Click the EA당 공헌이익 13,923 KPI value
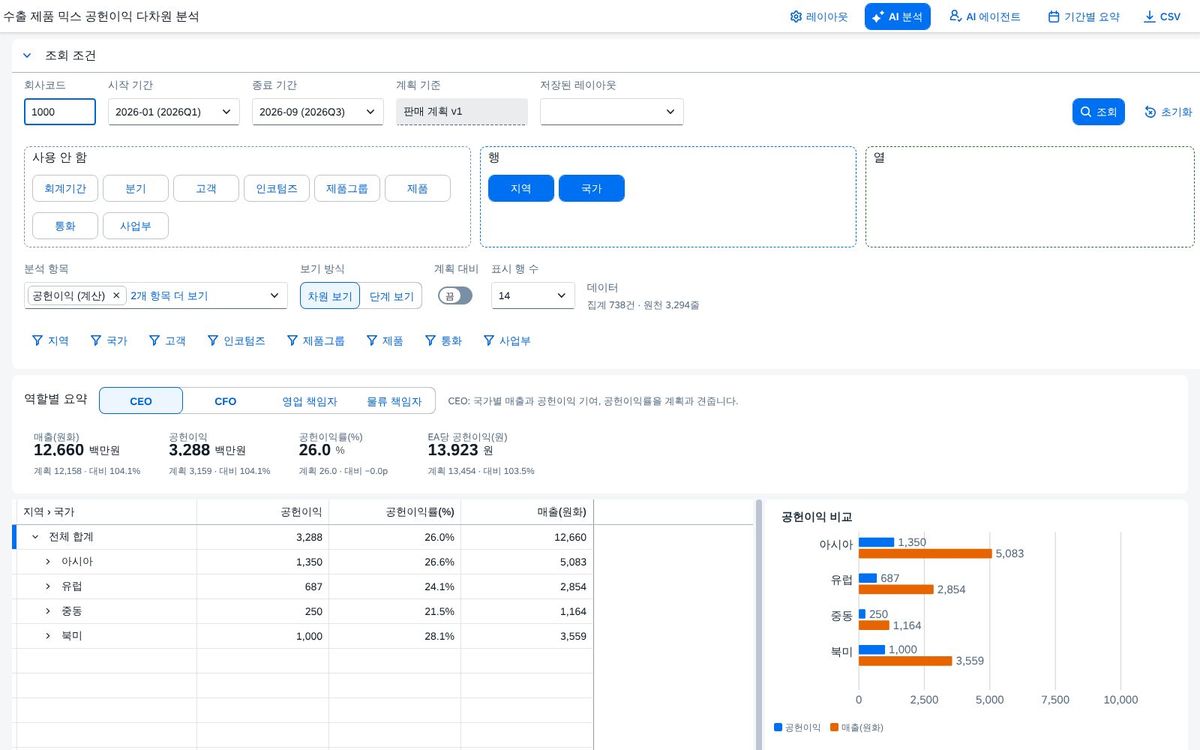The image size is (1200, 750). pyautogui.click(x=453, y=450)
